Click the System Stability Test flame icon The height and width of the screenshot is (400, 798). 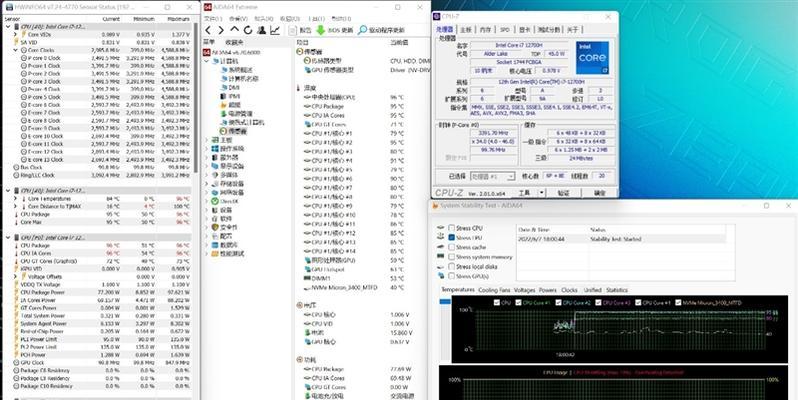click(x=435, y=206)
